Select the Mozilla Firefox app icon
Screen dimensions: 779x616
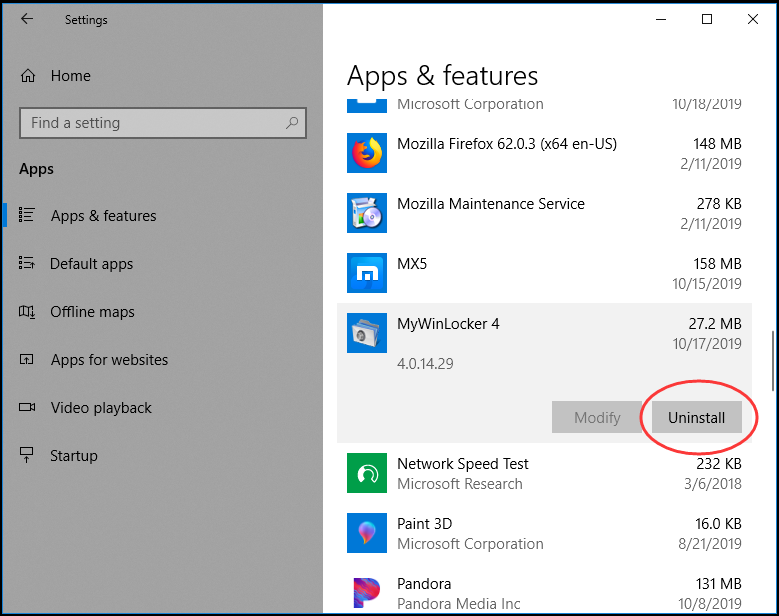367,153
